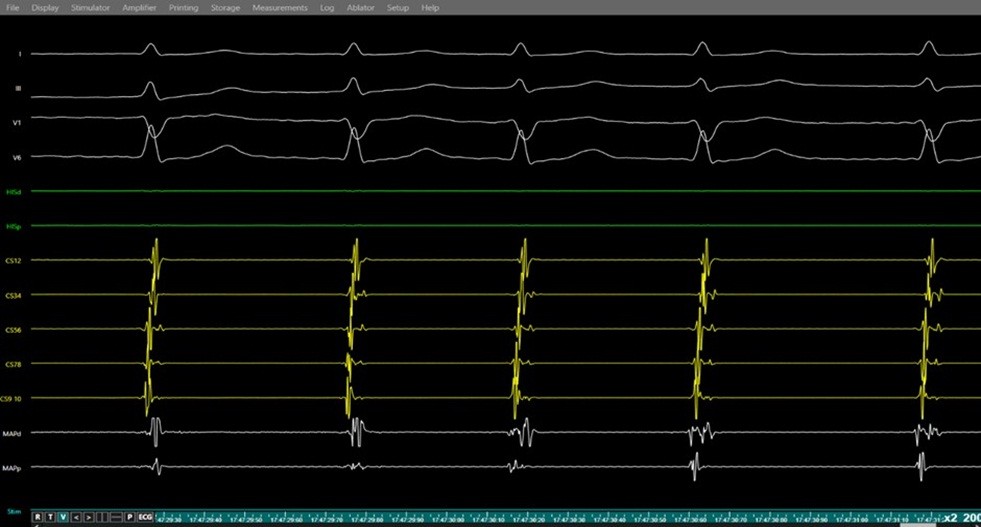Image resolution: width=981 pixels, height=527 pixels.
Task: Step backward with the < arrow button
Action: 76,517
